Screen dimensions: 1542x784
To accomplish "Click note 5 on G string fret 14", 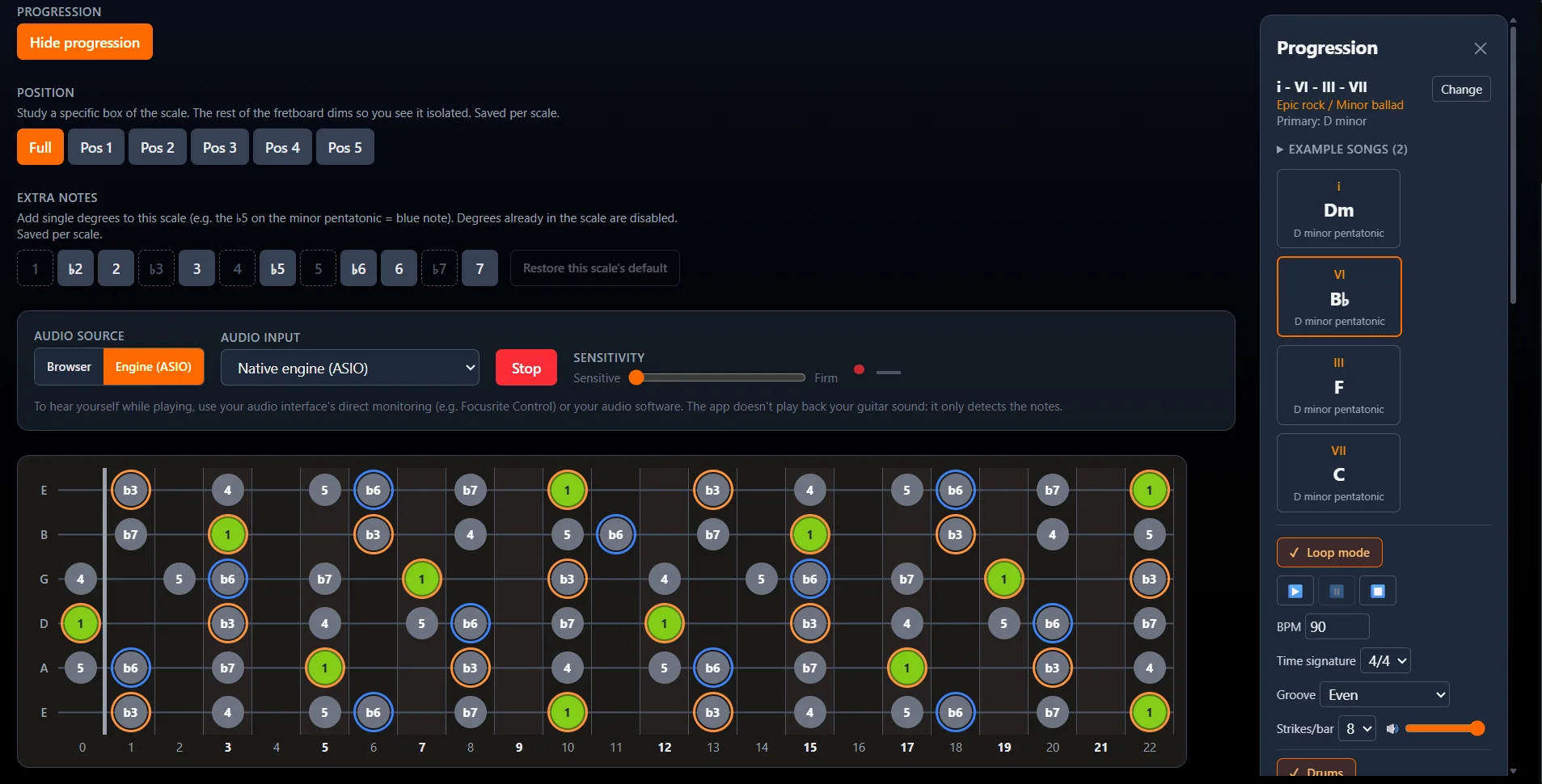I will pos(761,579).
